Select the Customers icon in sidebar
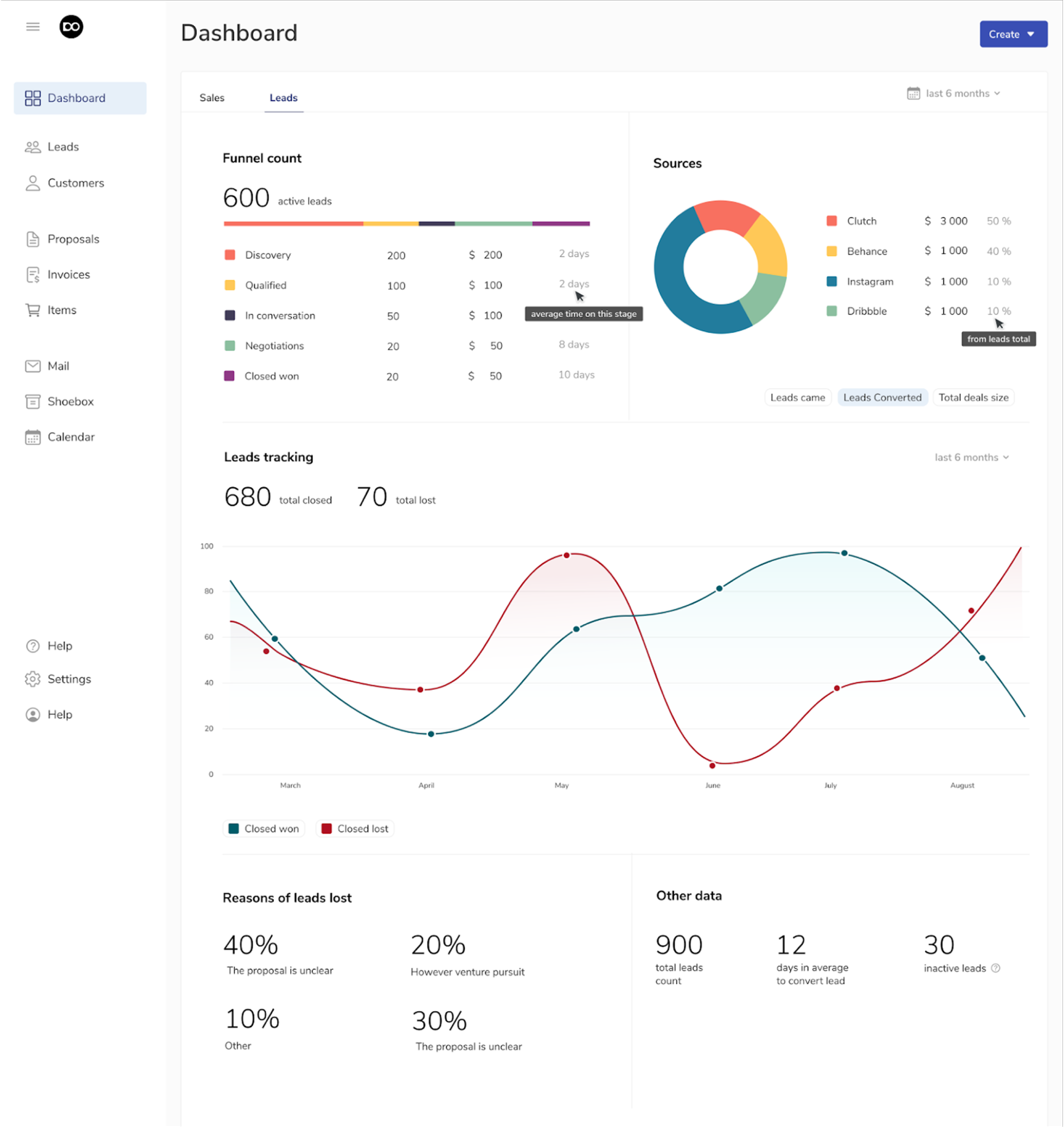 point(33,183)
